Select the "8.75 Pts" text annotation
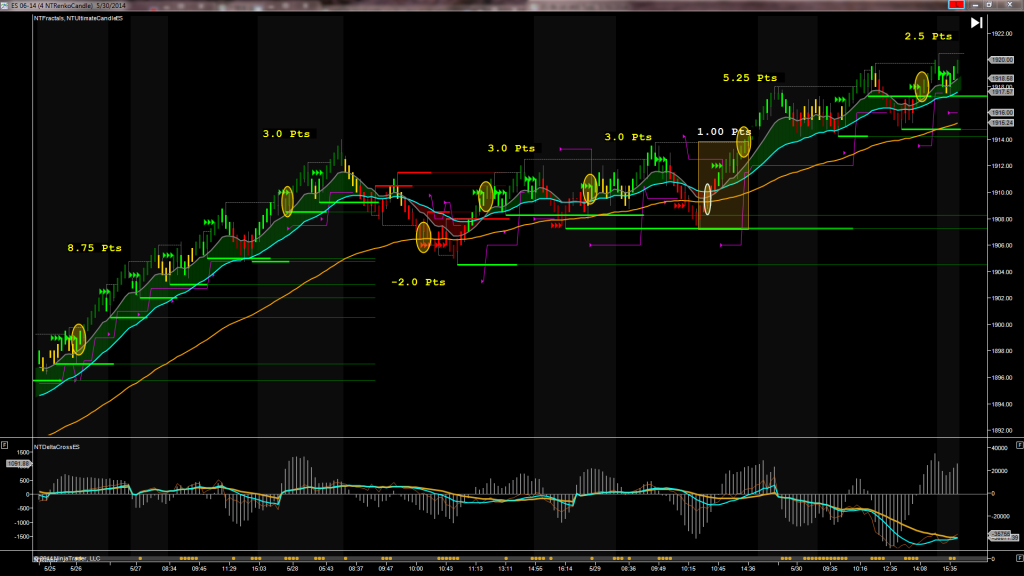This screenshot has height=576, width=1024. 94,247
